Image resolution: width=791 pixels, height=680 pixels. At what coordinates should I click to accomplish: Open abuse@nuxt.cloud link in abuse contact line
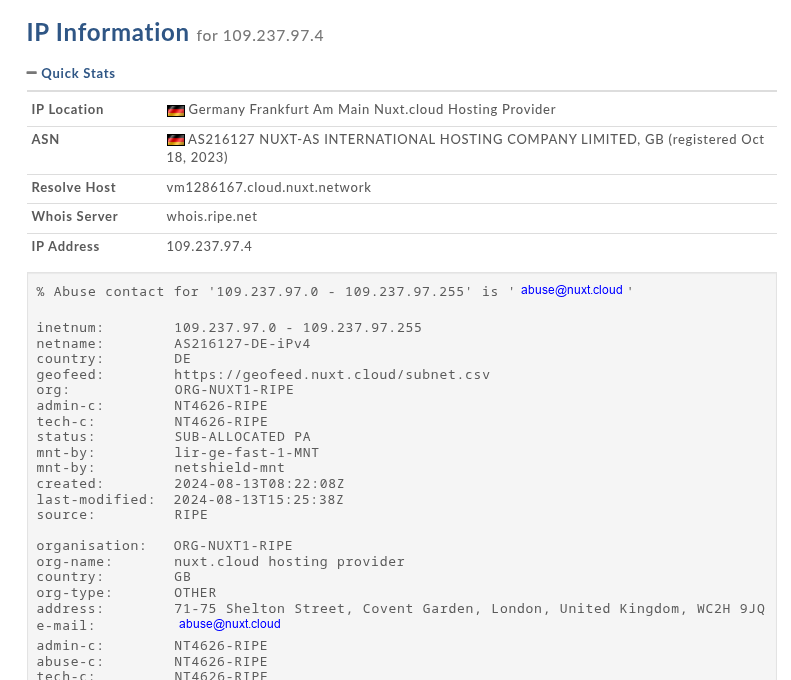[572, 290]
